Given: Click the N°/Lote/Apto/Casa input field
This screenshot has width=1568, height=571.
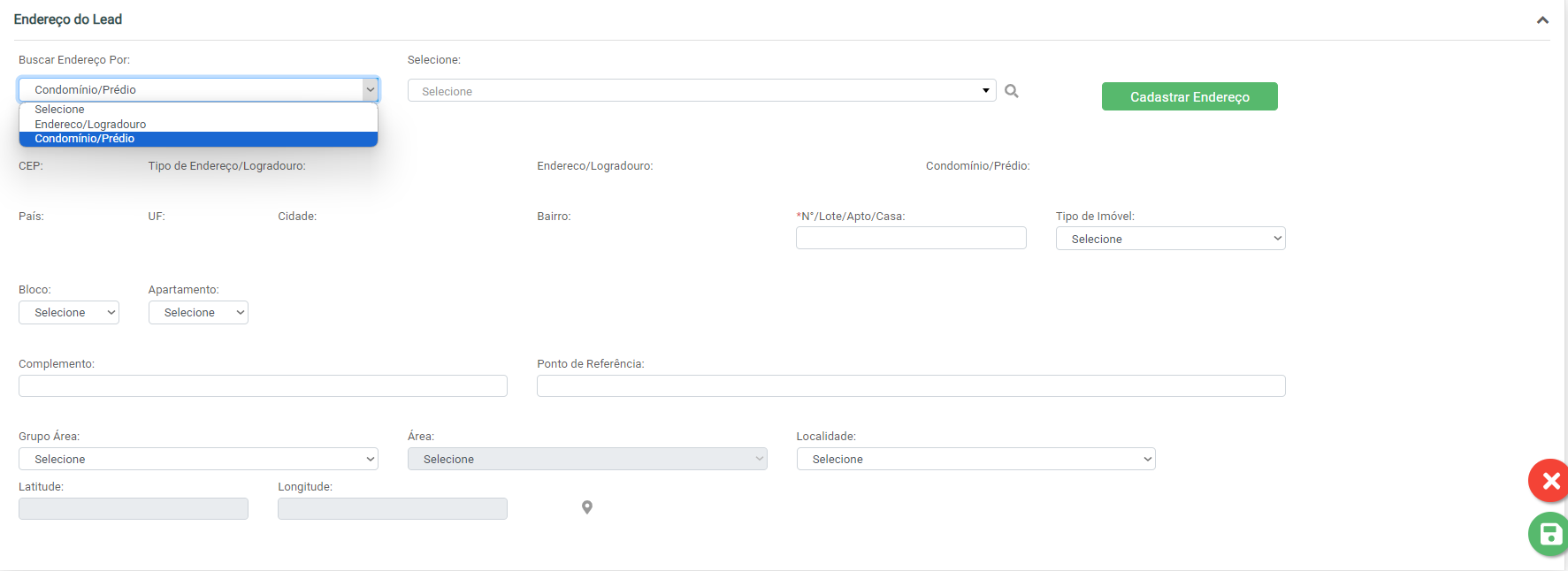Looking at the screenshot, I should [x=910, y=239].
